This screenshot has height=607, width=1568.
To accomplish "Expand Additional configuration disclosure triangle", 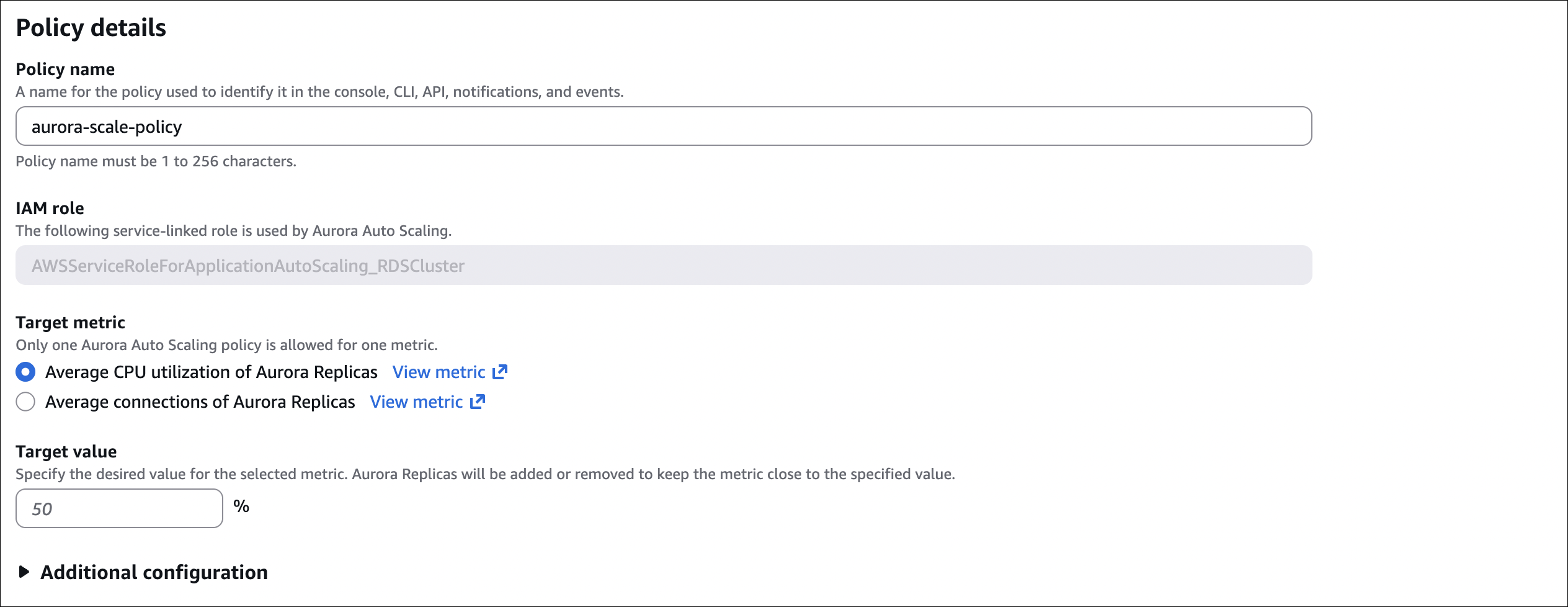I will [24, 572].
